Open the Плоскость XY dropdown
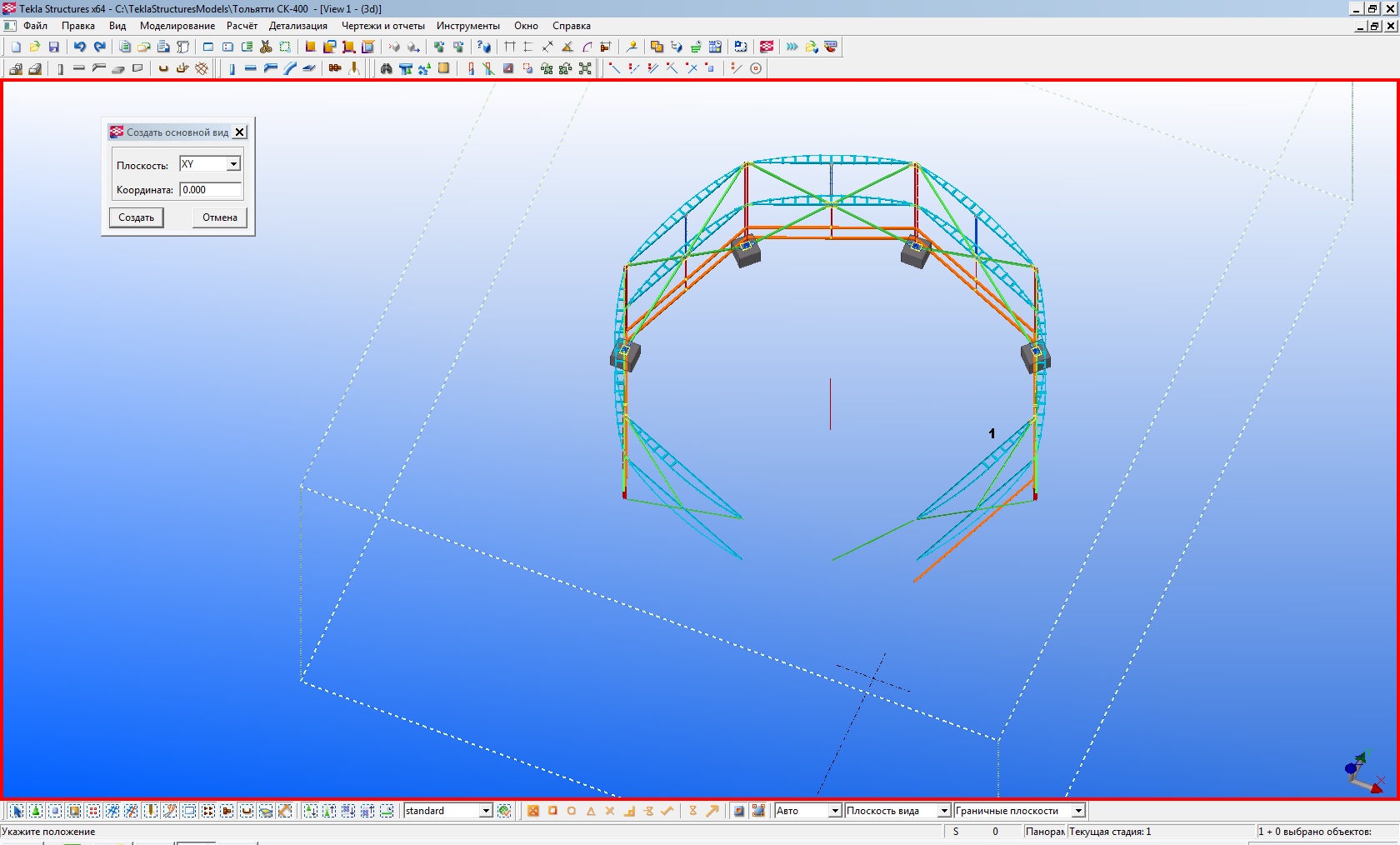Viewport: 1400px width, 845px height. pos(233,164)
